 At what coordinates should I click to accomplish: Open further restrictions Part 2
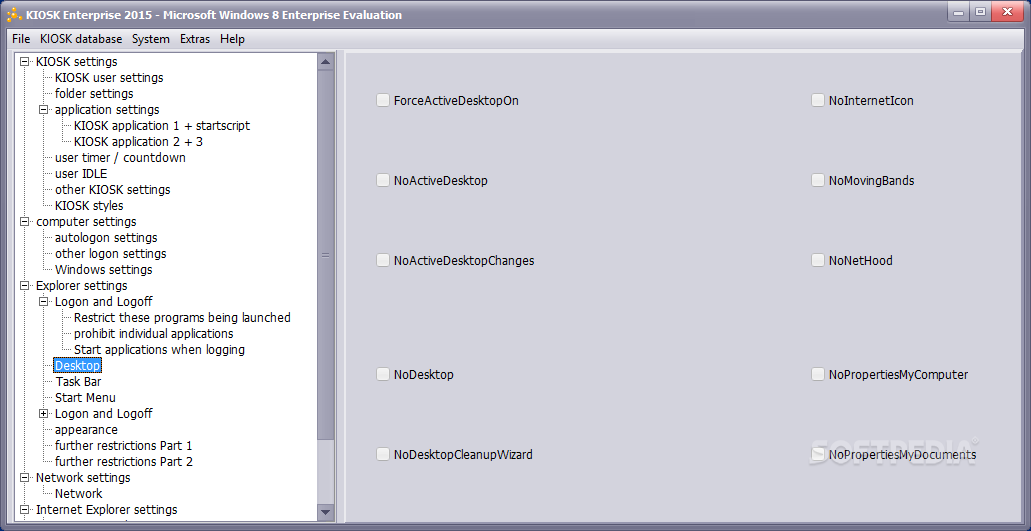tap(124, 461)
